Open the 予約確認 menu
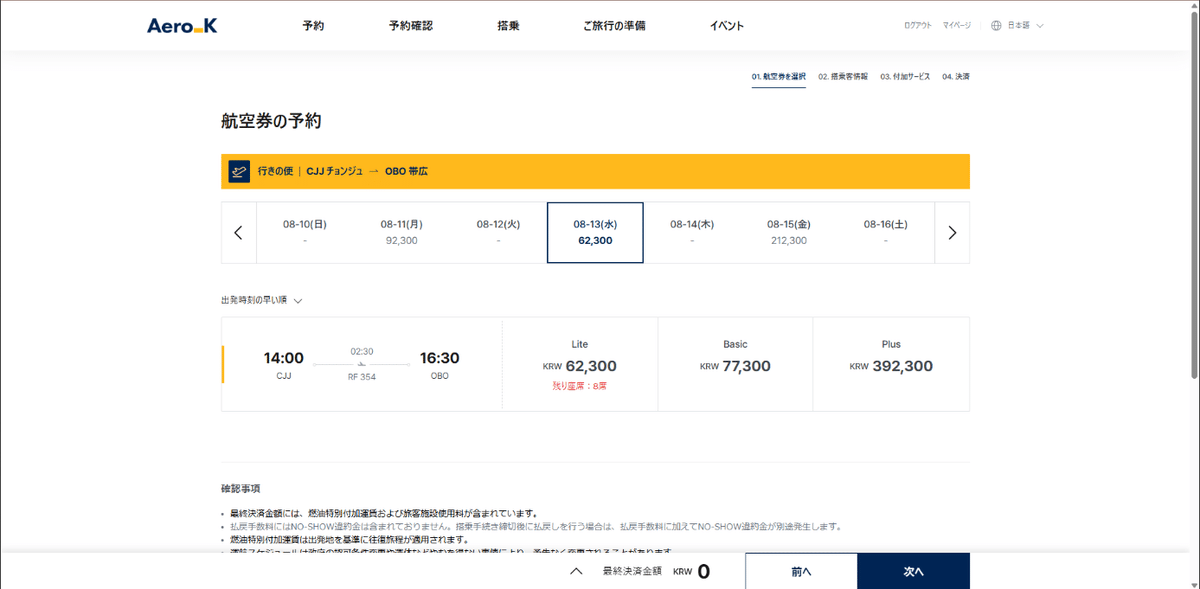Image resolution: width=1200 pixels, height=589 pixels. (x=410, y=26)
